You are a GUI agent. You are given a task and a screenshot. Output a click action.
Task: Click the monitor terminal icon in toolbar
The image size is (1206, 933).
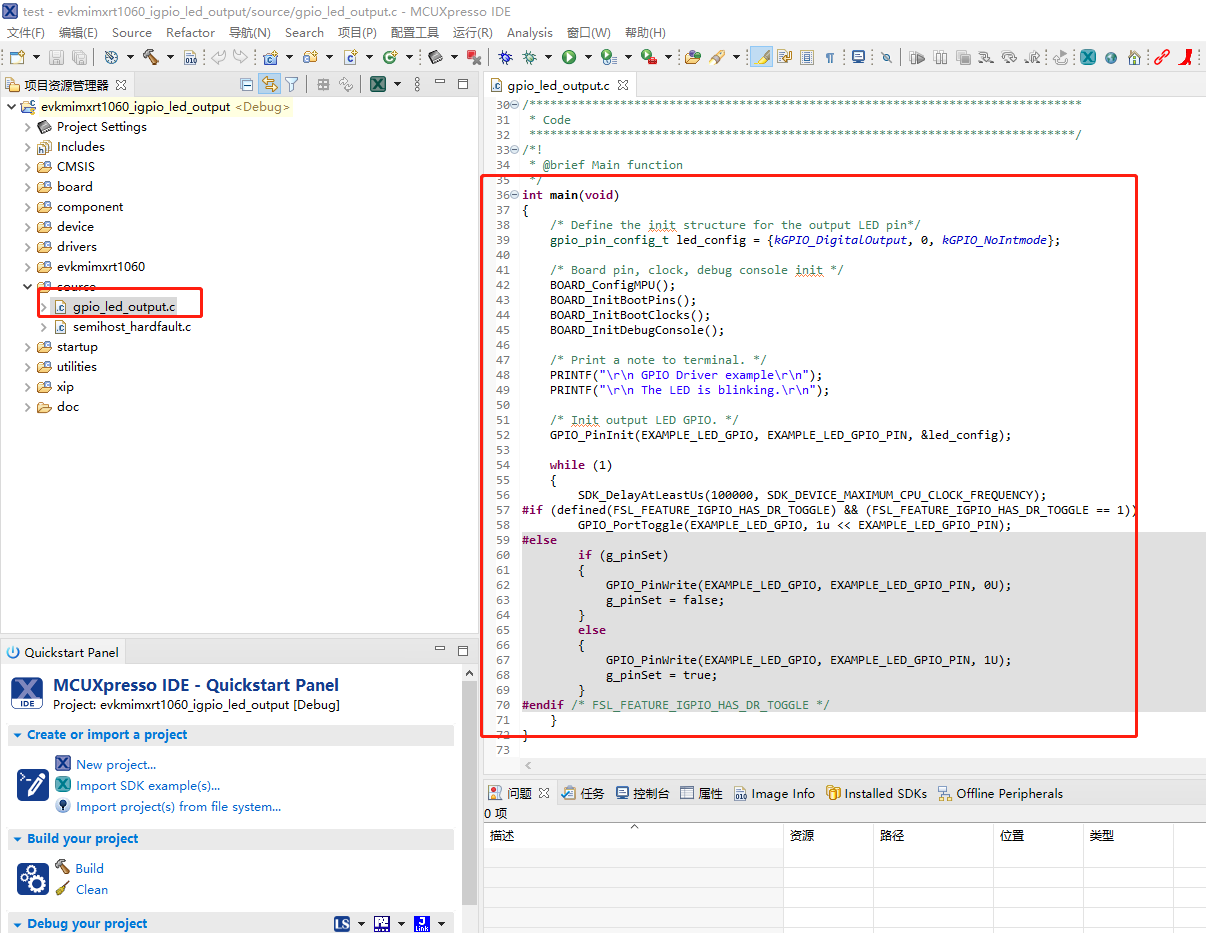point(859,58)
